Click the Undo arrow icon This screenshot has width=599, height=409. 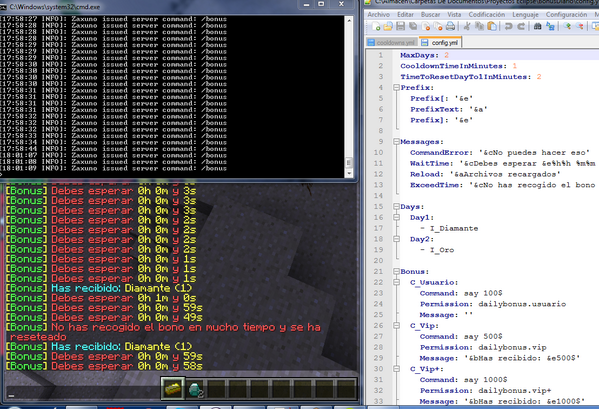tap(508, 26)
